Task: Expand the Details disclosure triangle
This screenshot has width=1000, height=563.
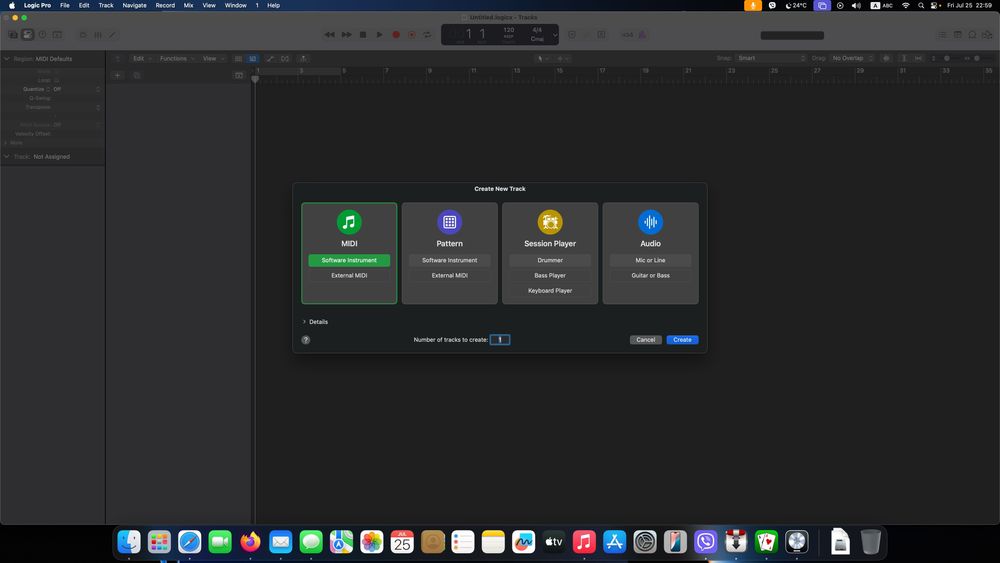Action: 304,322
